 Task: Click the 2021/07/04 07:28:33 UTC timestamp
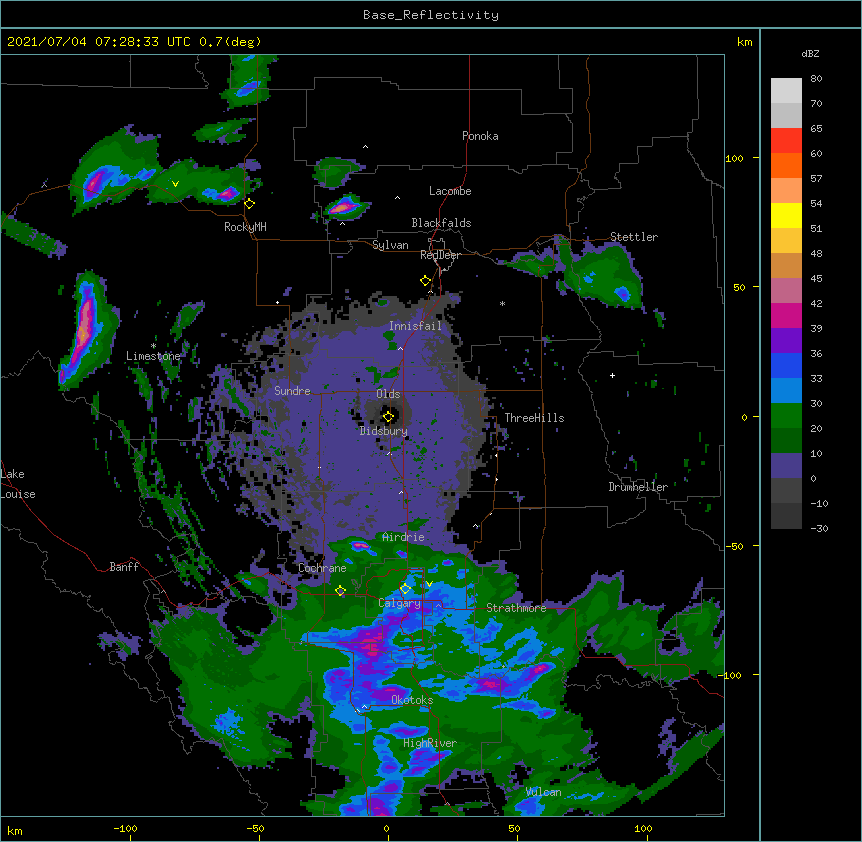point(134,42)
